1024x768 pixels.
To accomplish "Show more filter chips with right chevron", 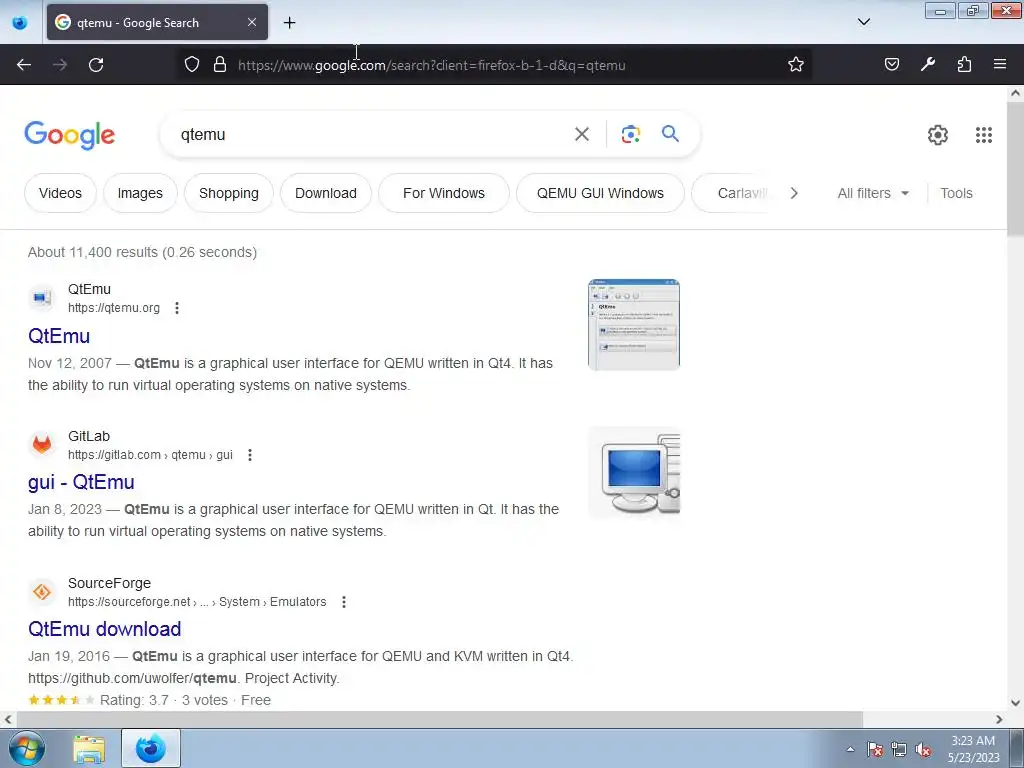I will (x=793, y=193).
